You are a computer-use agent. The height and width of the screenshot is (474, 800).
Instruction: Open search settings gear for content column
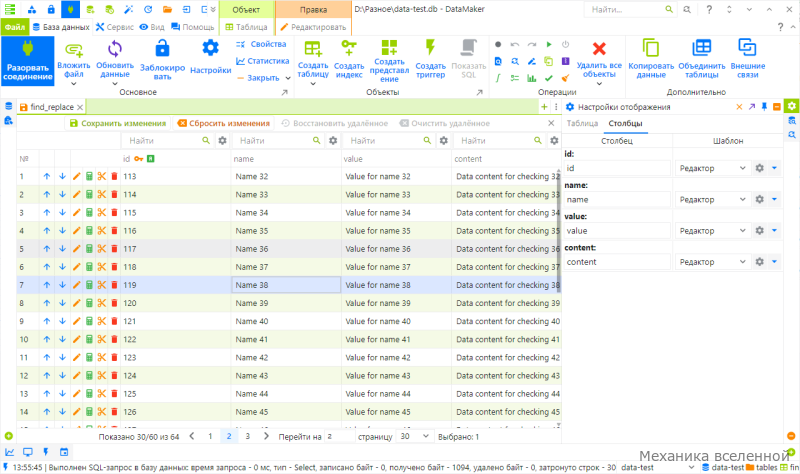[x=555, y=140]
